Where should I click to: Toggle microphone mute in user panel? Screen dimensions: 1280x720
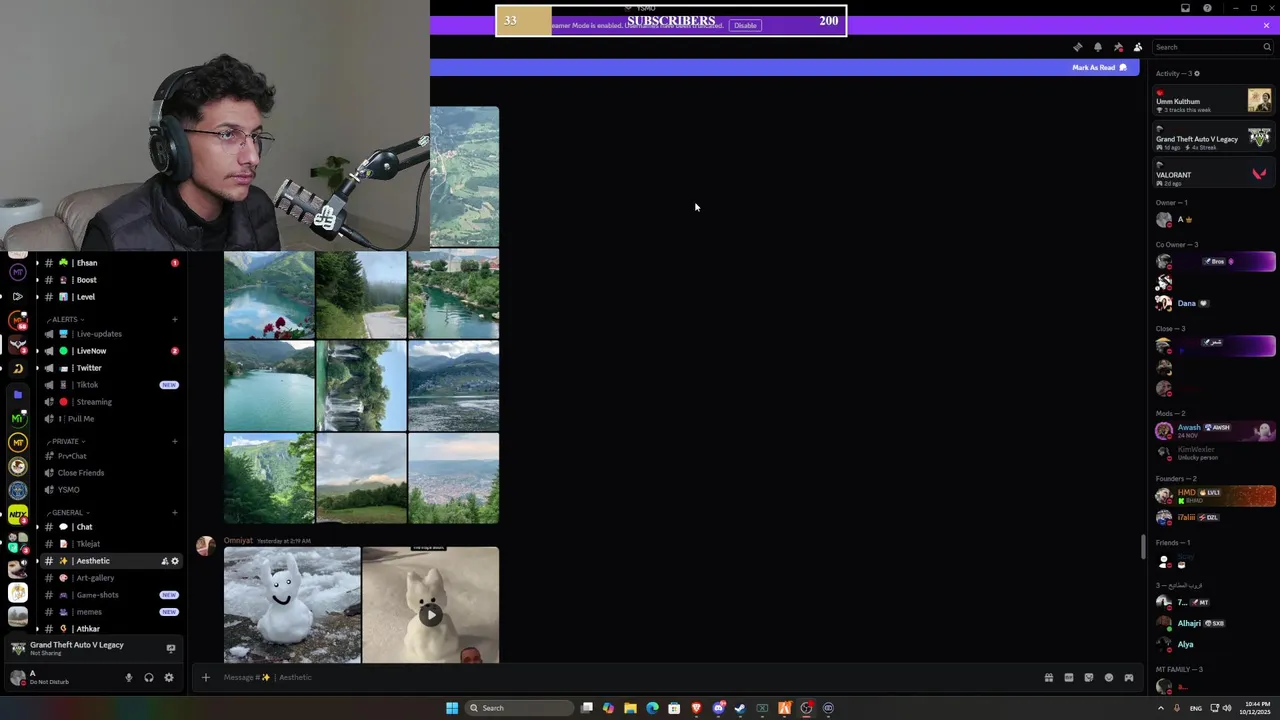(128, 678)
